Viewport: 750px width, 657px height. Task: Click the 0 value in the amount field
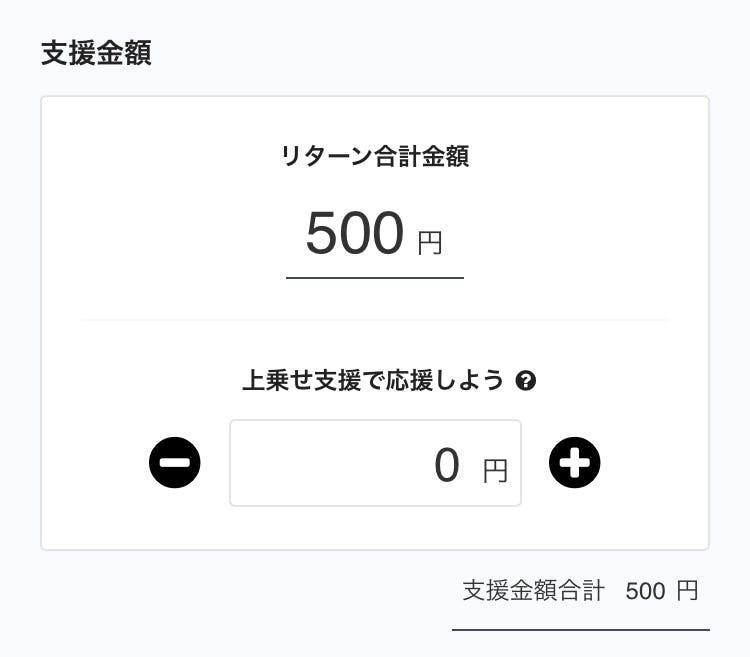click(x=447, y=465)
